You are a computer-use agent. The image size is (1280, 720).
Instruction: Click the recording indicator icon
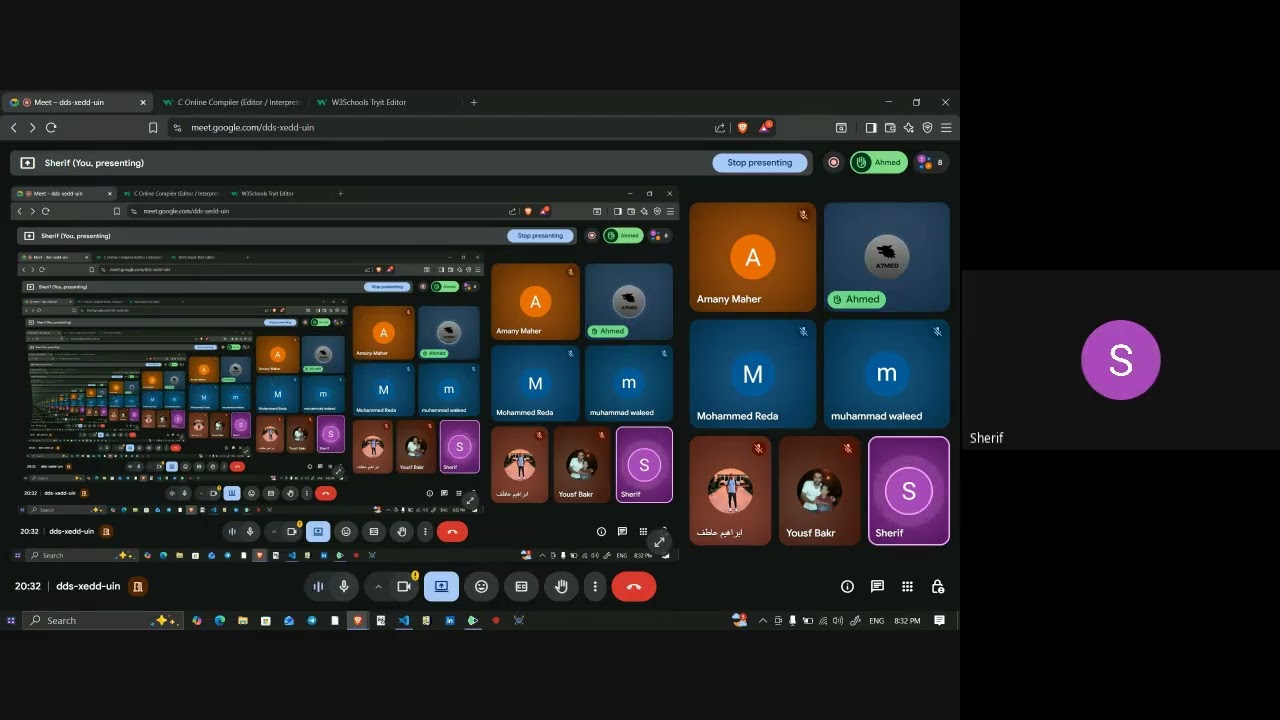point(833,162)
